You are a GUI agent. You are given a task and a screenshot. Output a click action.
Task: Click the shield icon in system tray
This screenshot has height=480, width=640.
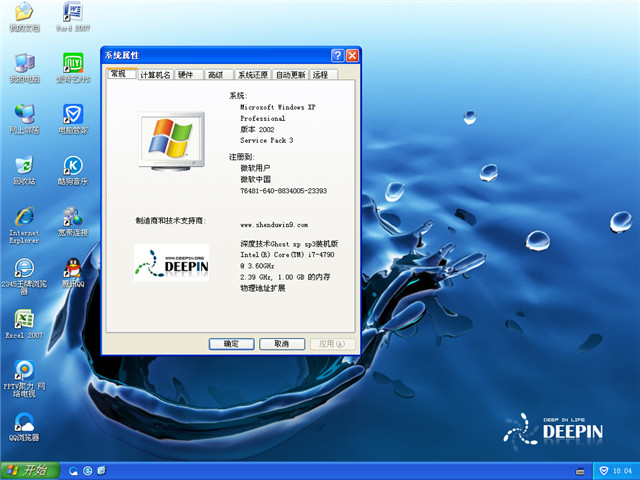click(x=604, y=471)
